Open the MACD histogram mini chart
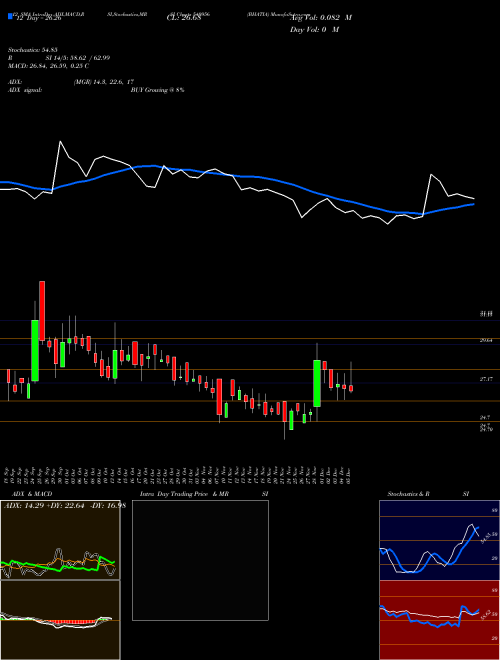 [x=60, y=620]
